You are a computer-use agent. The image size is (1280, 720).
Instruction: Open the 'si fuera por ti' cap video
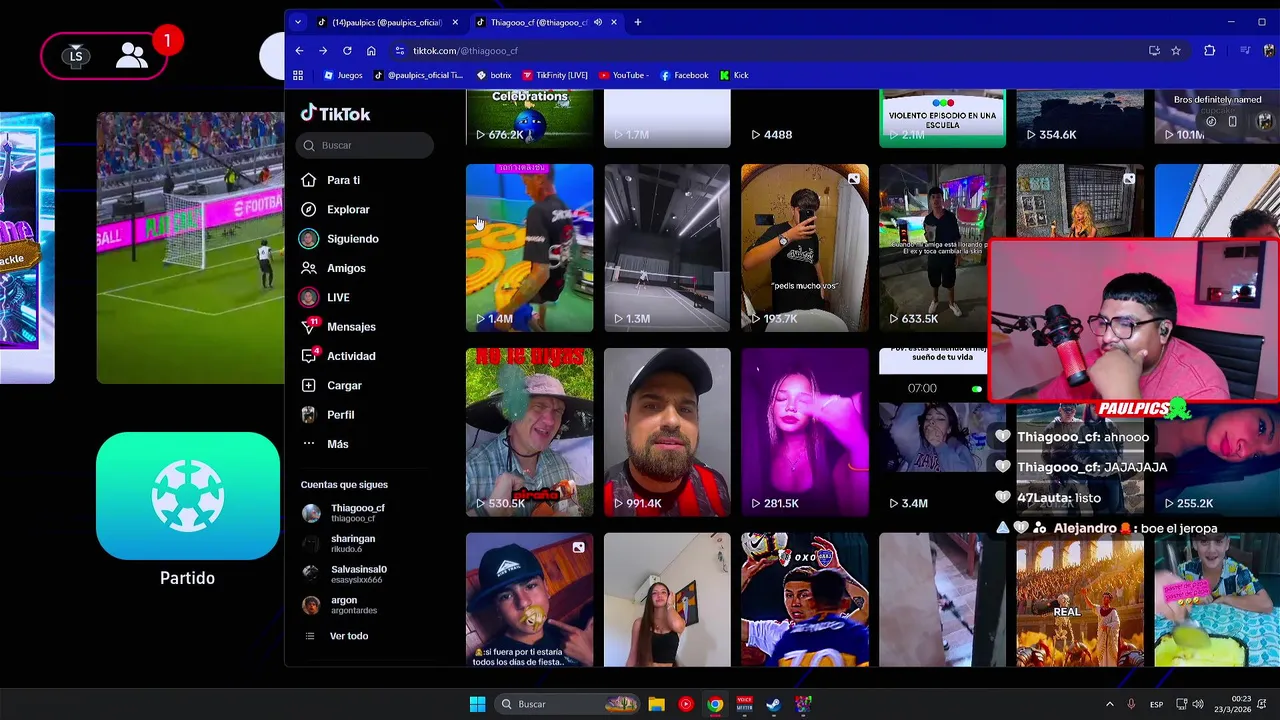click(529, 600)
